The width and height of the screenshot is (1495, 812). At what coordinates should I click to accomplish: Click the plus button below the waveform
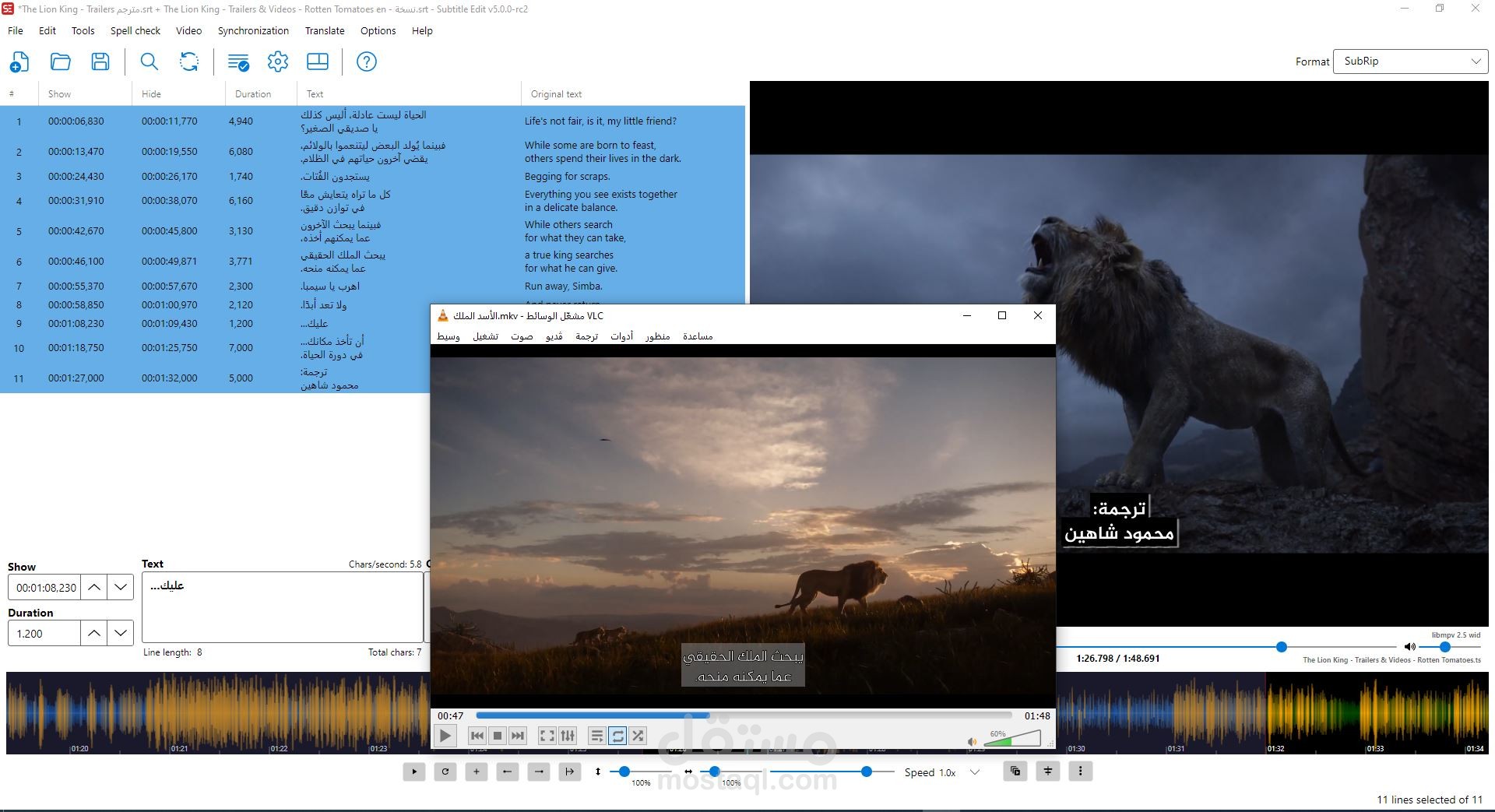pos(477,772)
